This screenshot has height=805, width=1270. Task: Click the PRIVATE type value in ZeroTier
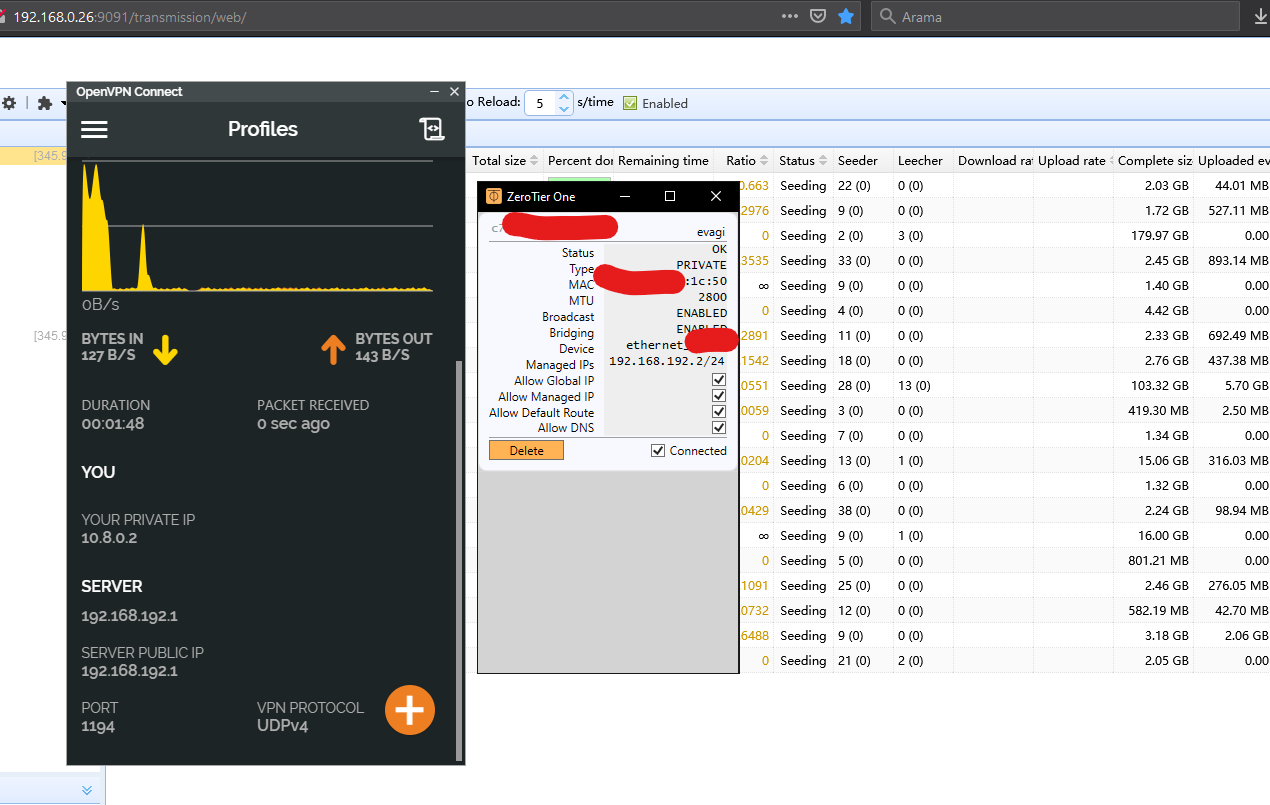(x=701, y=265)
